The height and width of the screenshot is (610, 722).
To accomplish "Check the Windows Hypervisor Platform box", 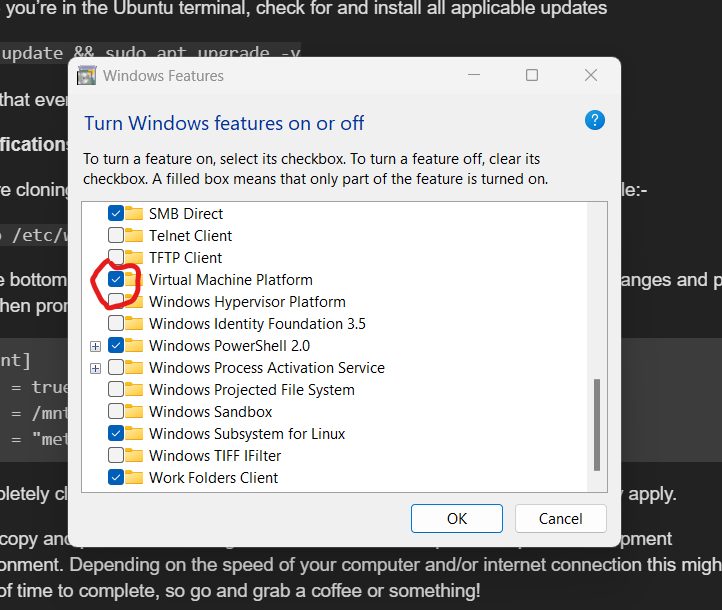I will 116,301.
